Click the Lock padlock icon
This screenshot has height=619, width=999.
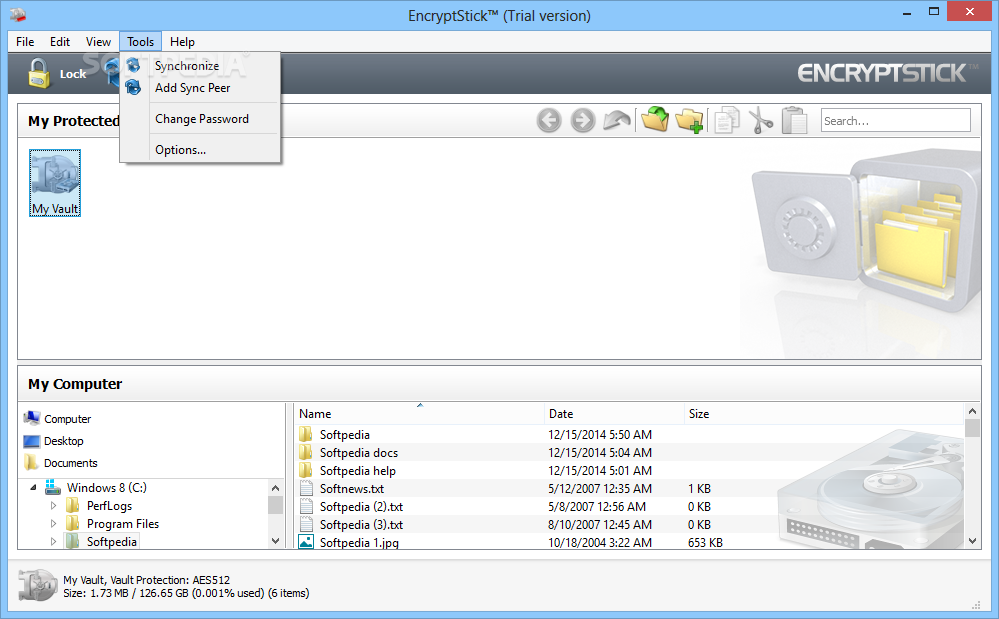(x=39, y=73)
